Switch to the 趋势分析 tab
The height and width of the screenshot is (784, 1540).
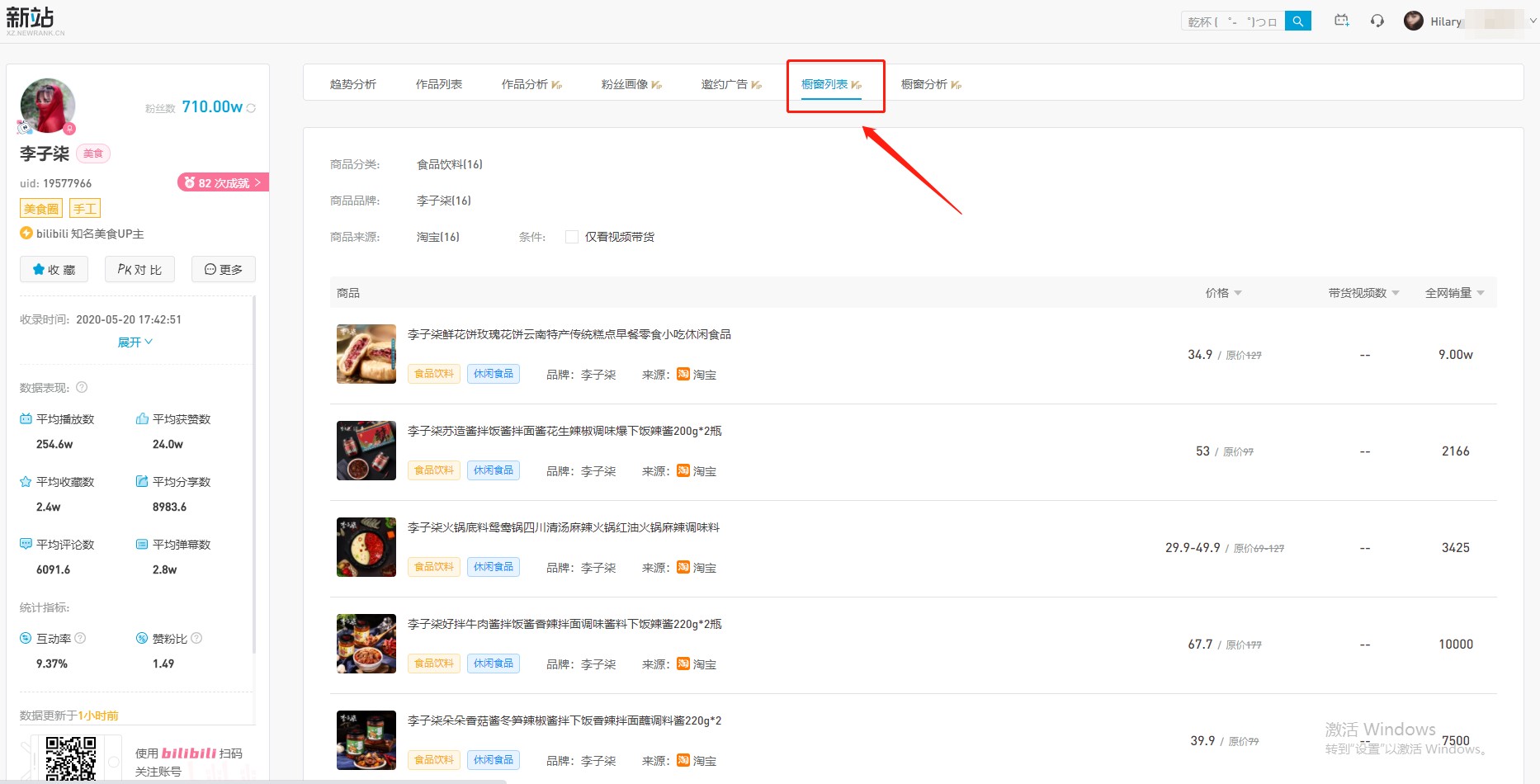coord(353,84)
